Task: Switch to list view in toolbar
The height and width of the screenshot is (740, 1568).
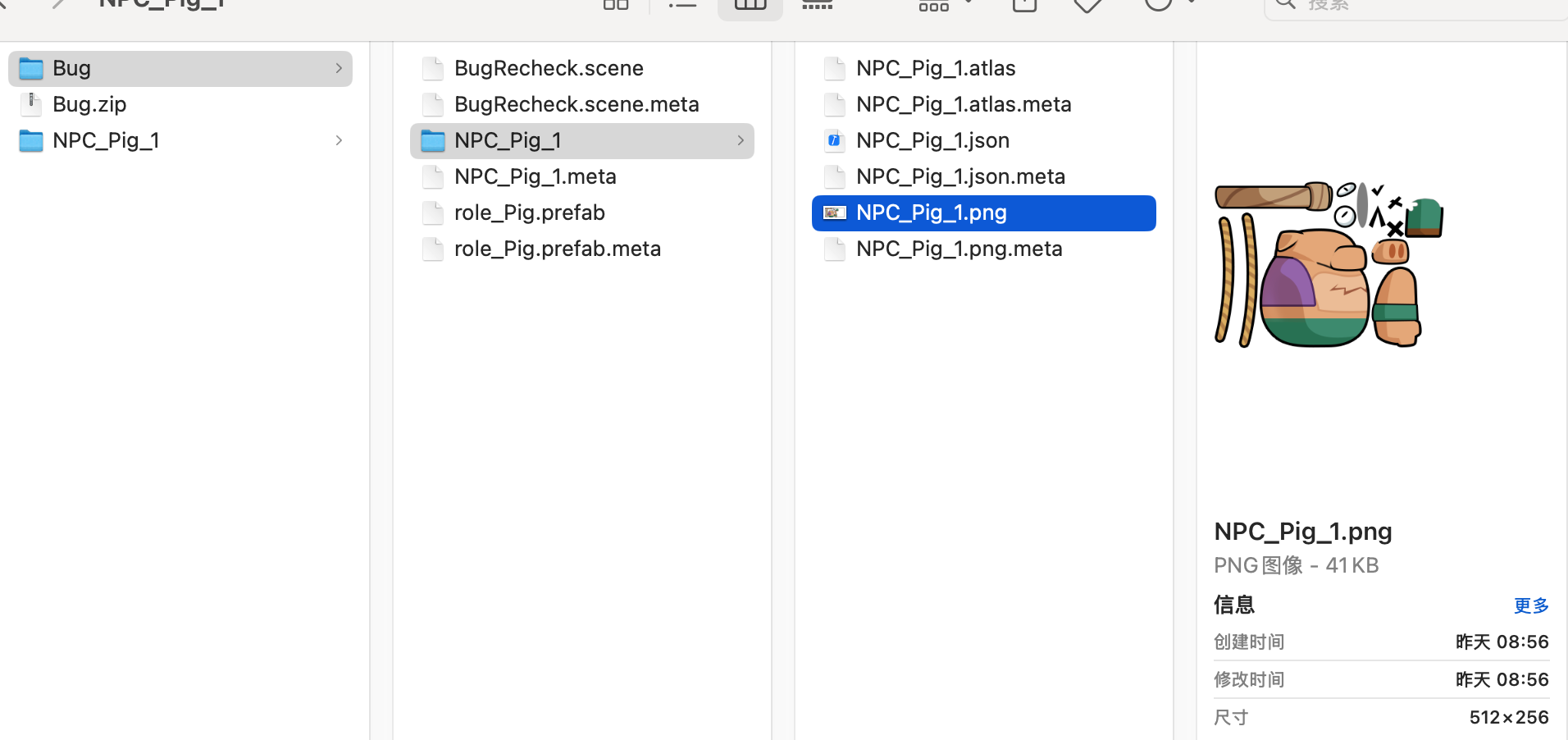Action: [x=682, y=5]
